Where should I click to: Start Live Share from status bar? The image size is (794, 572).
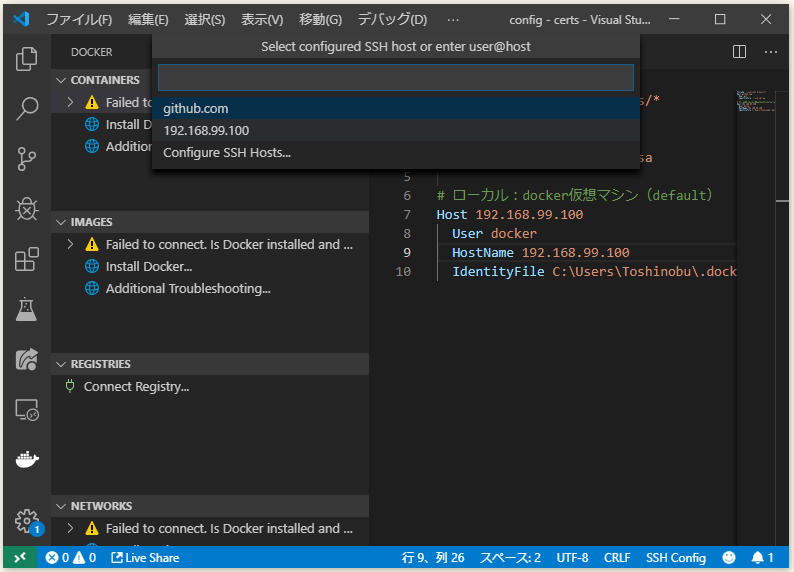pos(145,558)
